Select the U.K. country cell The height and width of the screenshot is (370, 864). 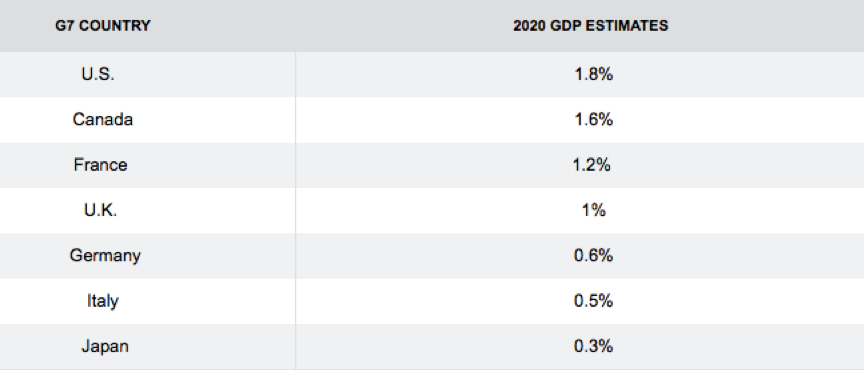pyautogui.click(x=100, y=210)
